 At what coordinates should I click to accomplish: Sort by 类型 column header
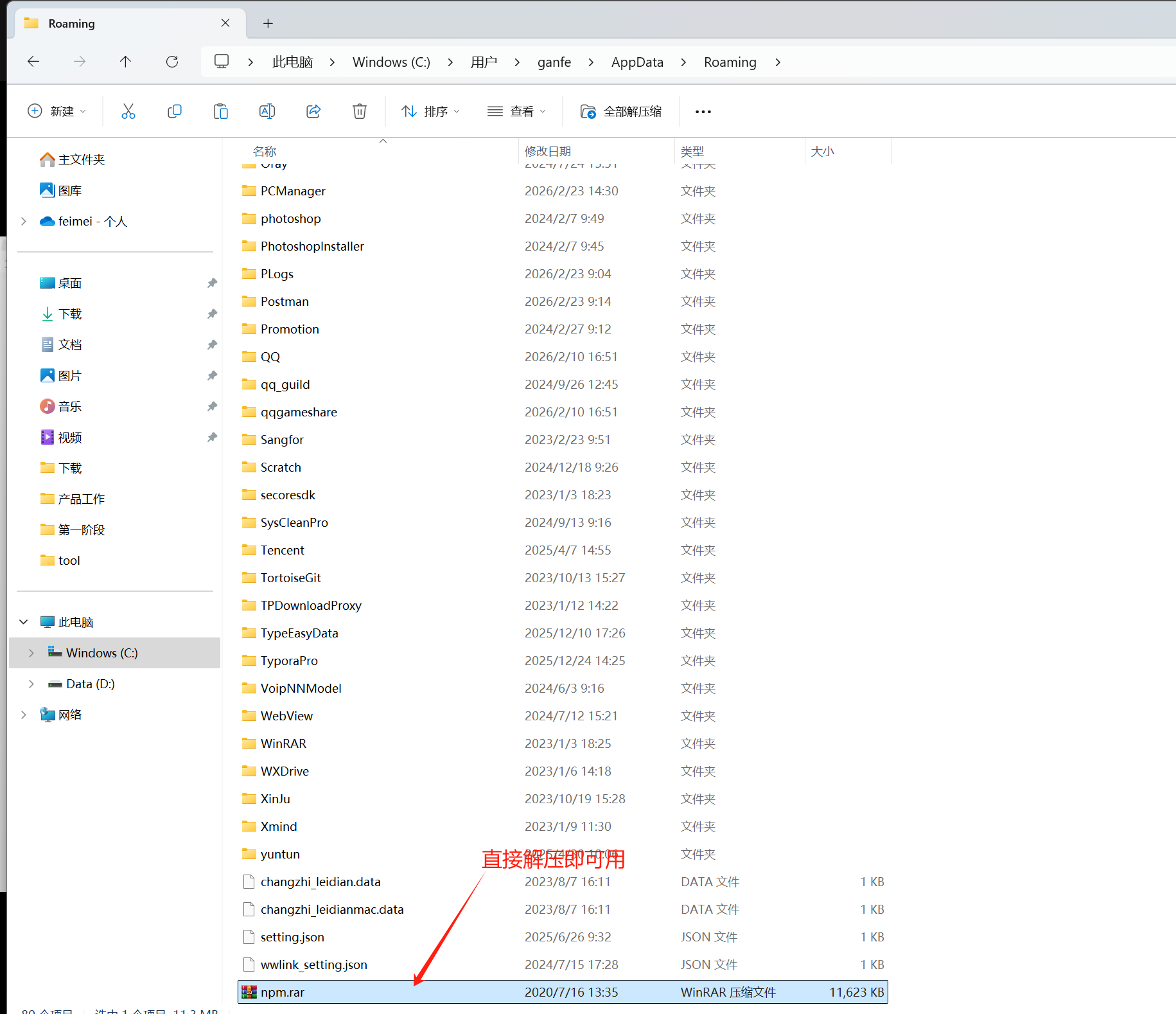pos(692,151)
